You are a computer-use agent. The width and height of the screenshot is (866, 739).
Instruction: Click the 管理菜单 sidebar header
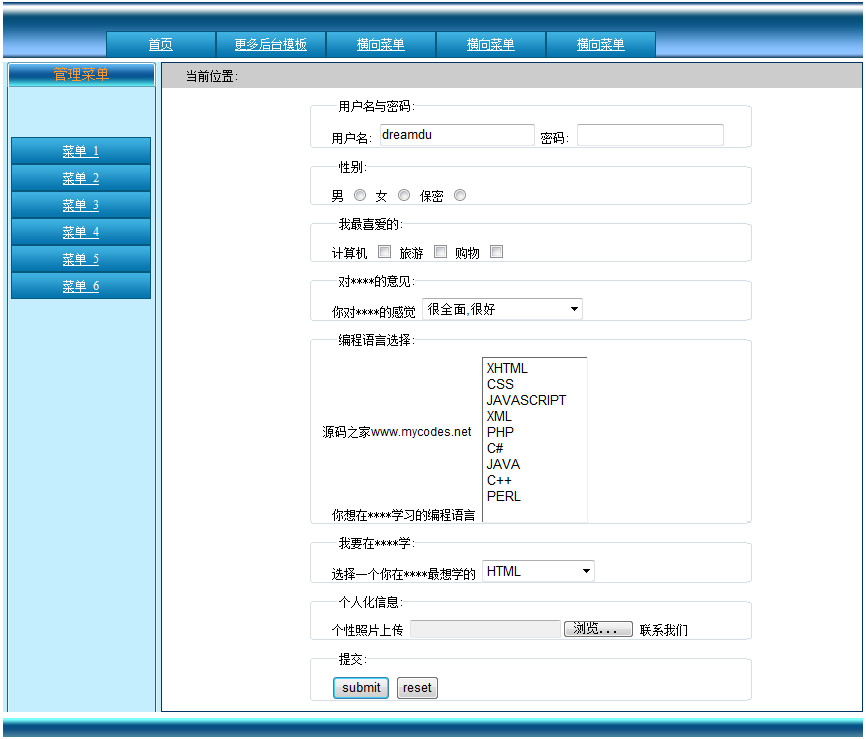click(81, 75)
